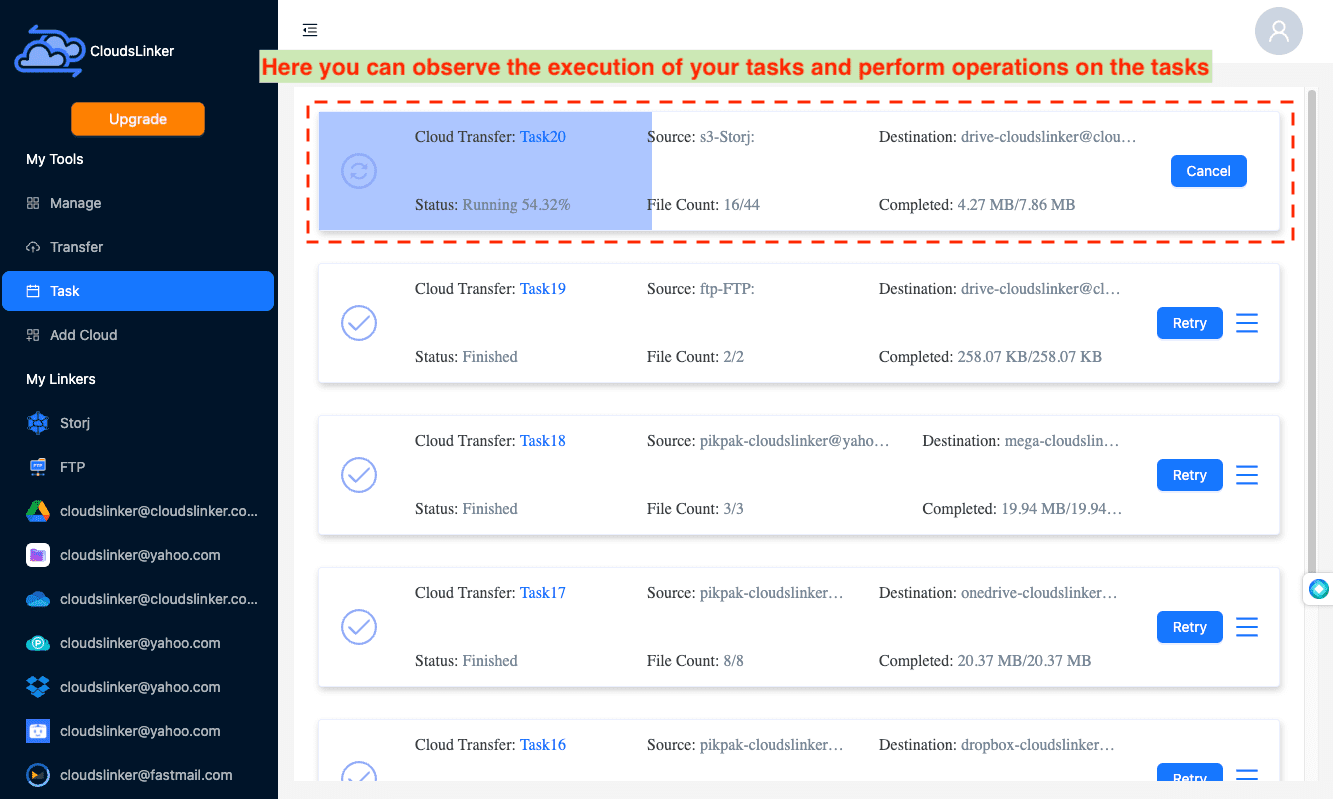Viewport: 1333px width, 799px height.
Task: Retry the Task18 transfer
Action: pyautogui.click(x=1190, y=475)
